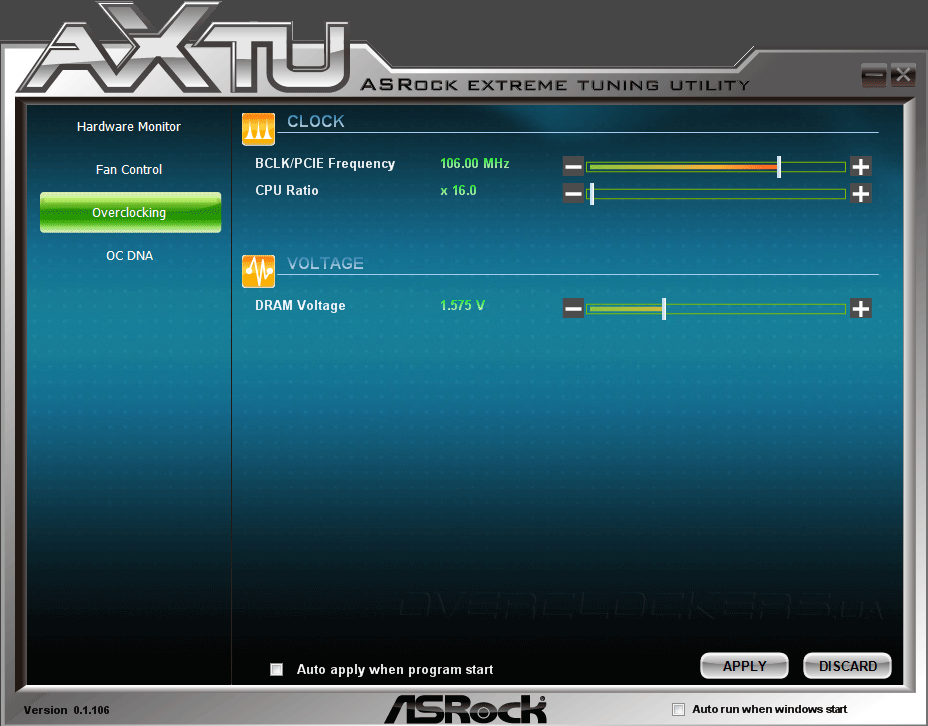The height and width of the screenshot is (726, 928).
Task: Open the Hardware Monitor section
Action: [129, 127]
